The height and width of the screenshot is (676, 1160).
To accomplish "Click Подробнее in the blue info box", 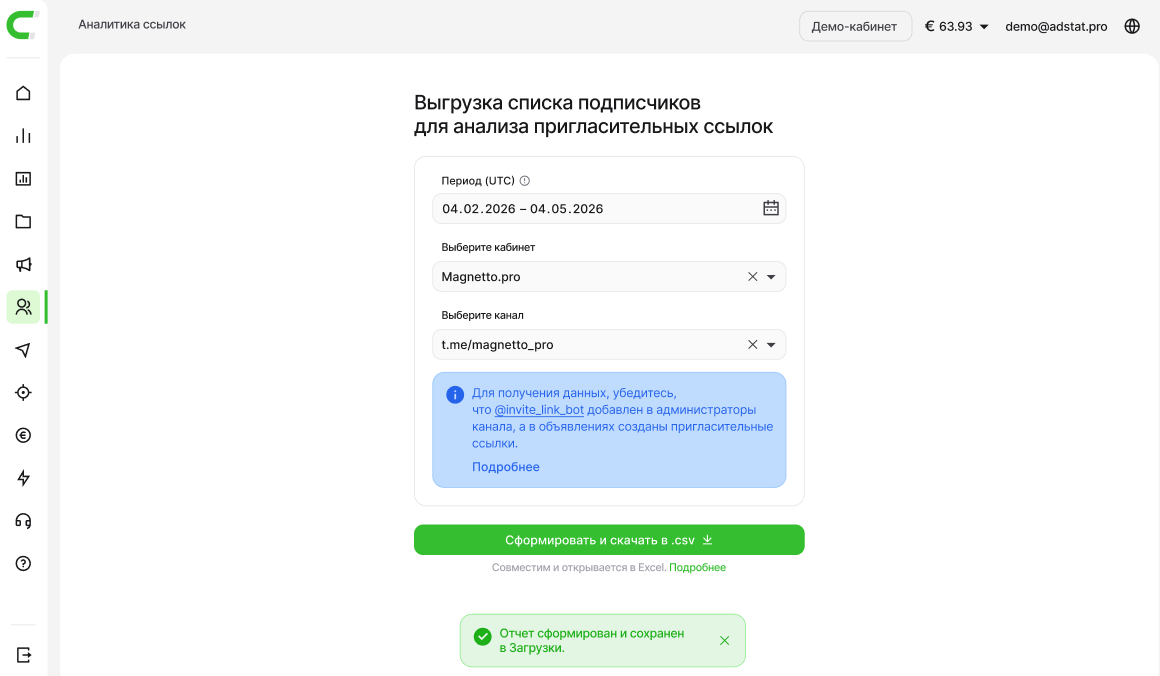I will point(506,467).
